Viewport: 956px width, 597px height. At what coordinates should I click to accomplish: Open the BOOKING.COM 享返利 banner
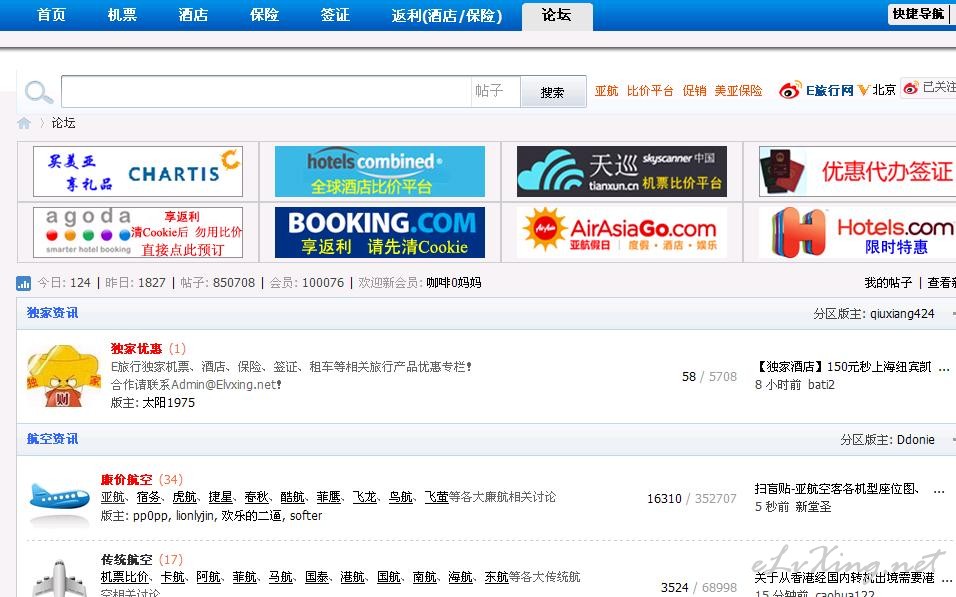tap(380, 232)
